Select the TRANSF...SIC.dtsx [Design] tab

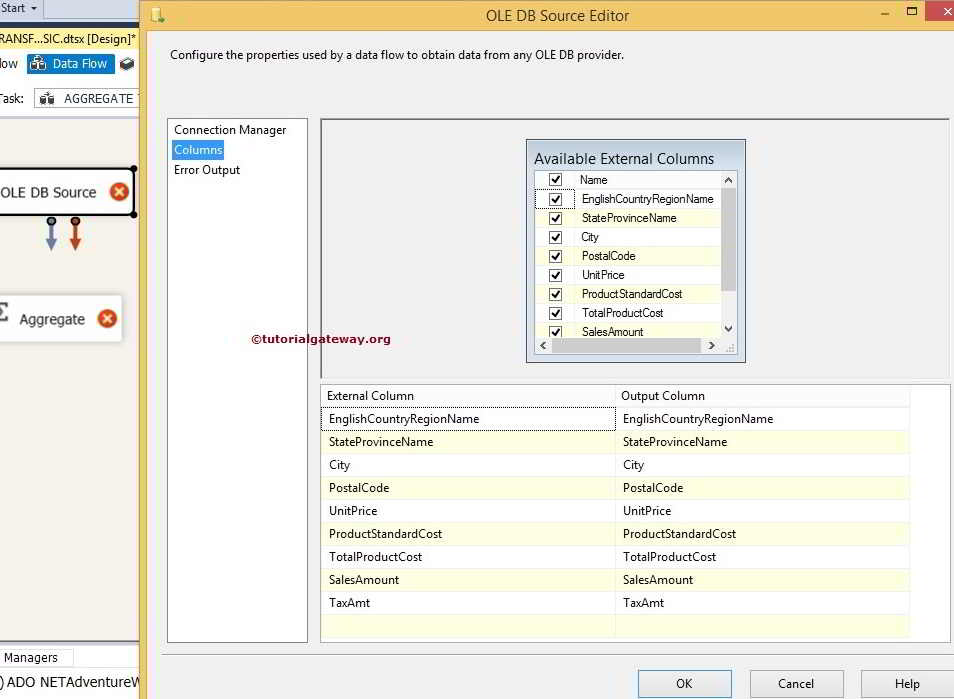tap(69, 38)
